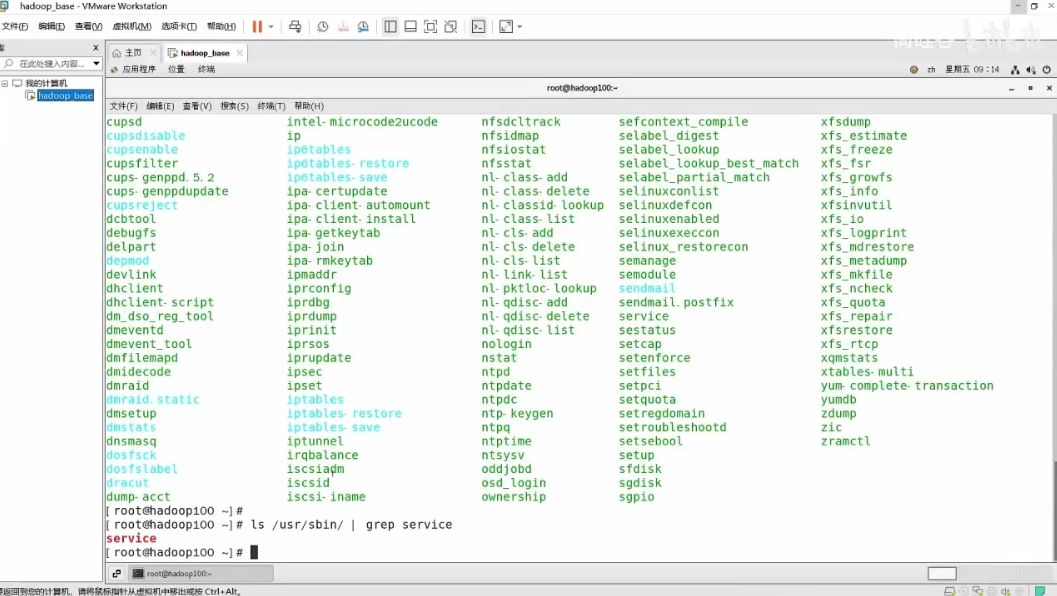Screen dimensions: 1057x596
Task: Click the library search input field
Action: click(49, 63)
